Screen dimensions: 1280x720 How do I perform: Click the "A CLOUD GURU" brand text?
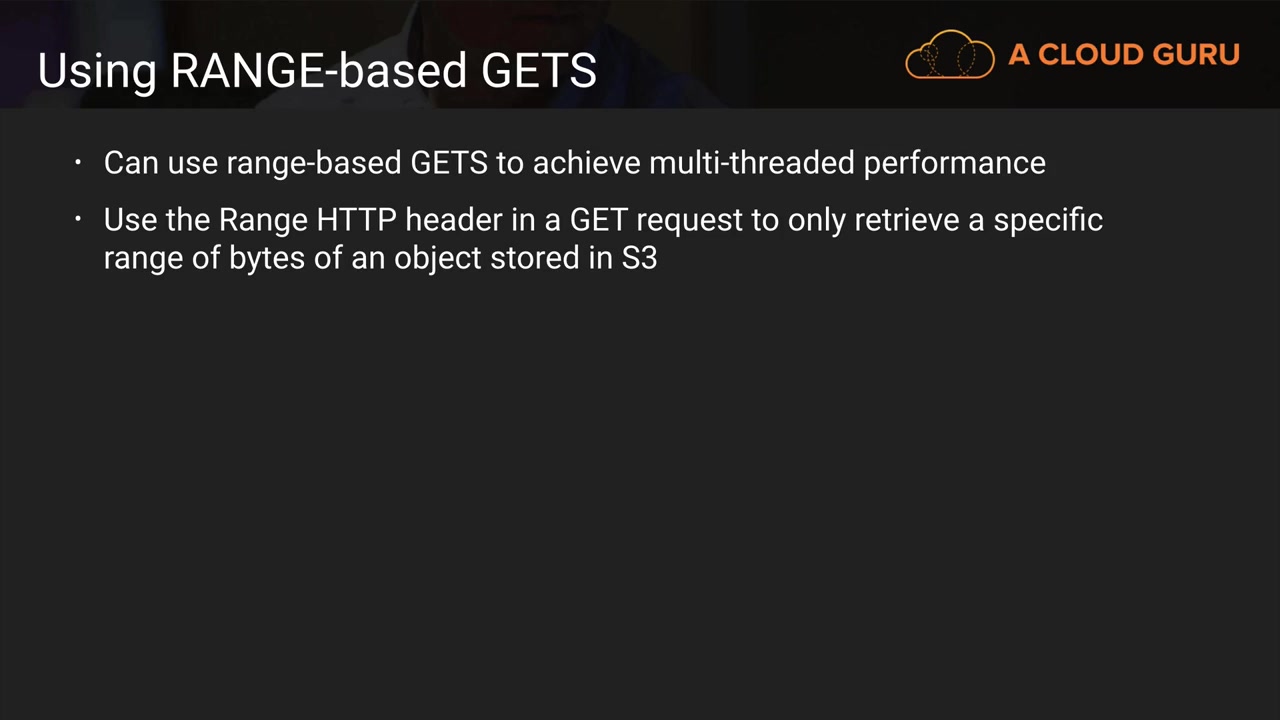[x=1124, y=55]
